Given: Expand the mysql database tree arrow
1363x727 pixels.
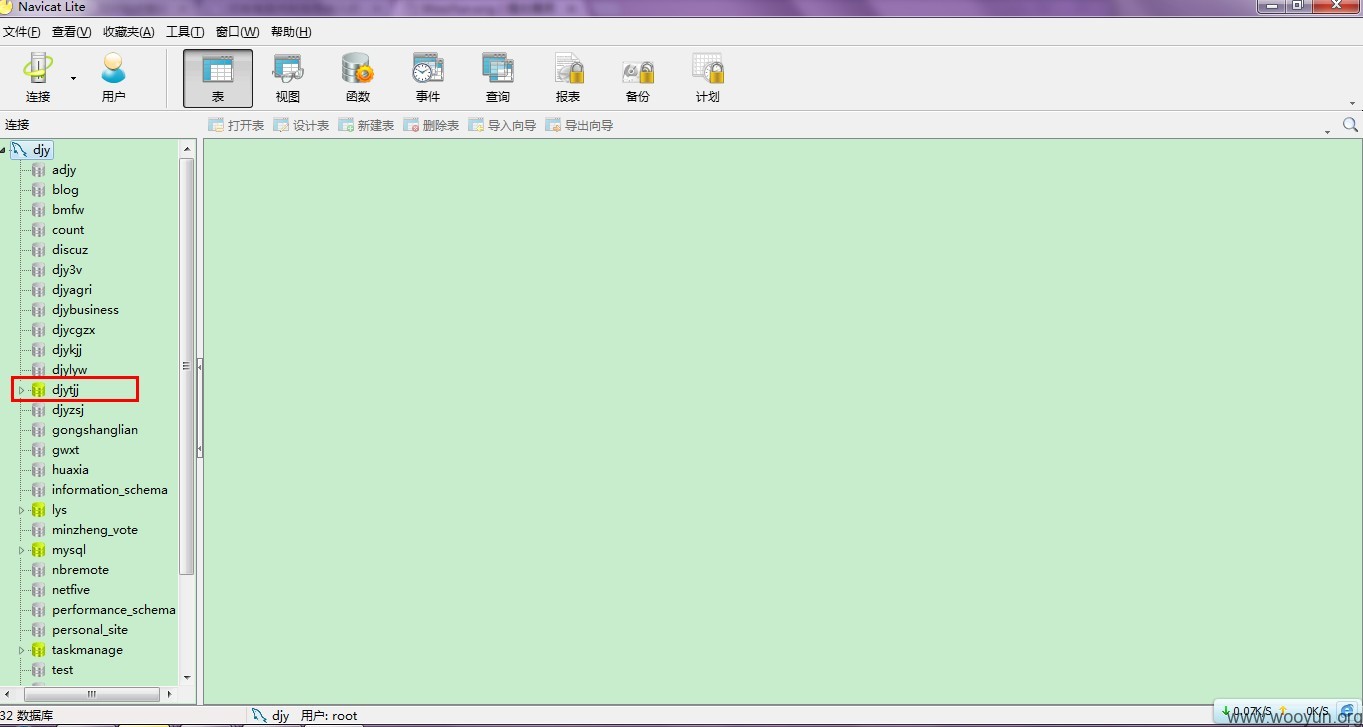Looking at the screenshot, I should [x=21, y=550].
